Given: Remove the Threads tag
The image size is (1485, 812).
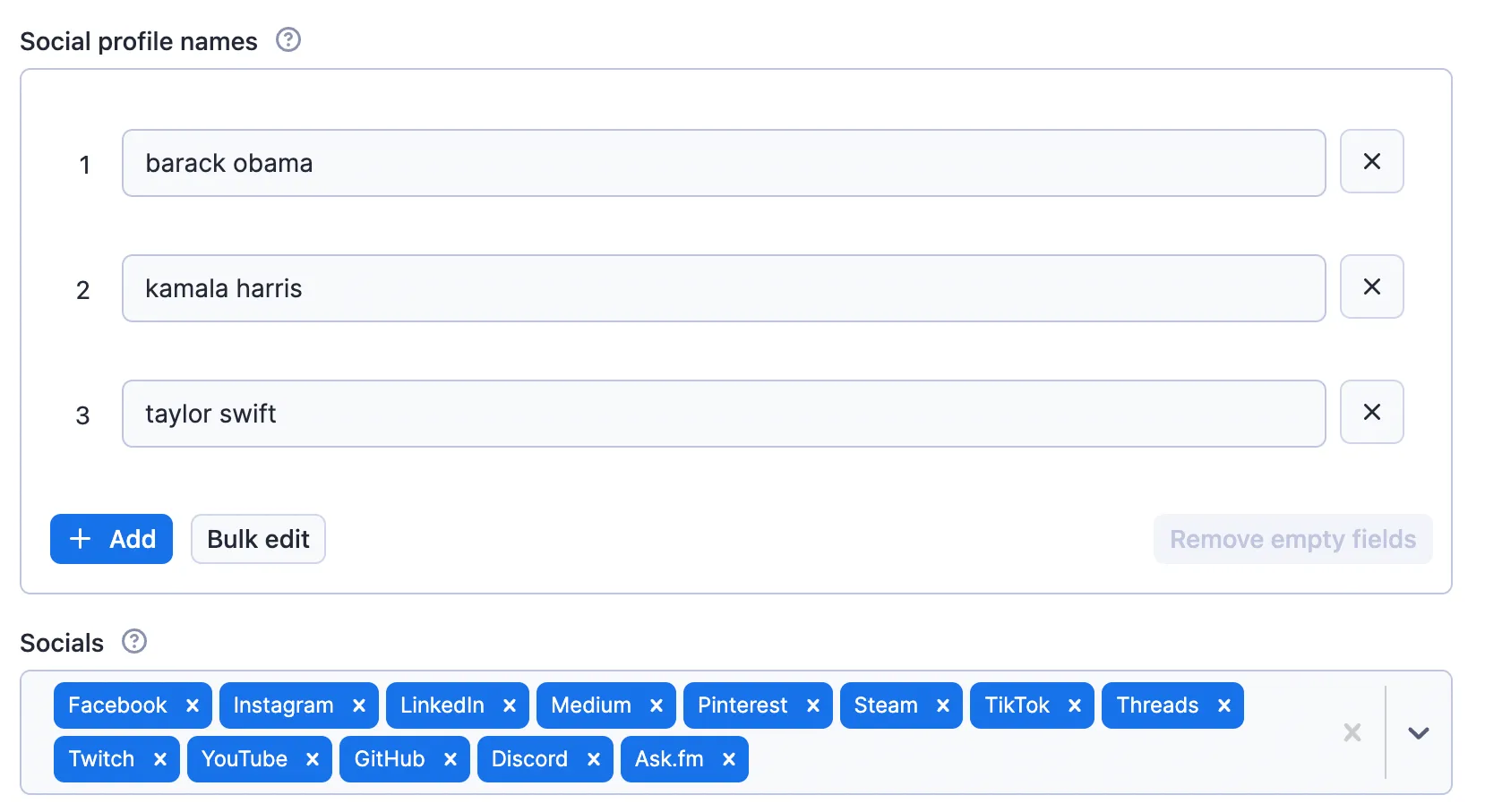Looking at the screenshot, I should point(1224,705).
